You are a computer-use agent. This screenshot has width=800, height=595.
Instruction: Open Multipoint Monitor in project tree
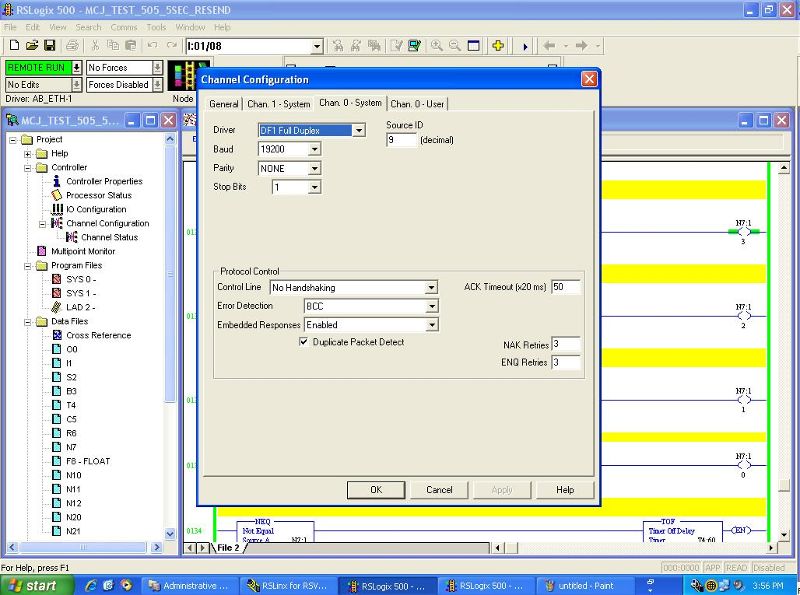pos(83,251)
